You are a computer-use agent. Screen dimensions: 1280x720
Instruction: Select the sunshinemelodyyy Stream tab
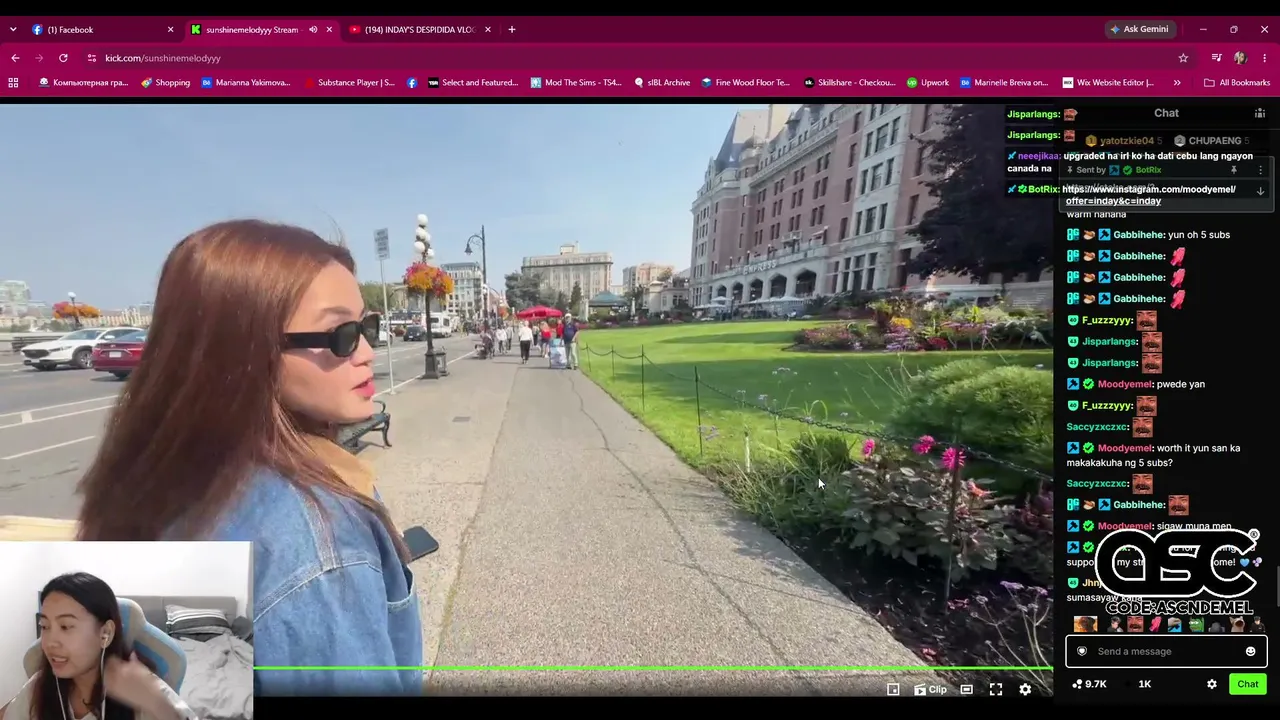pos(260,29)
